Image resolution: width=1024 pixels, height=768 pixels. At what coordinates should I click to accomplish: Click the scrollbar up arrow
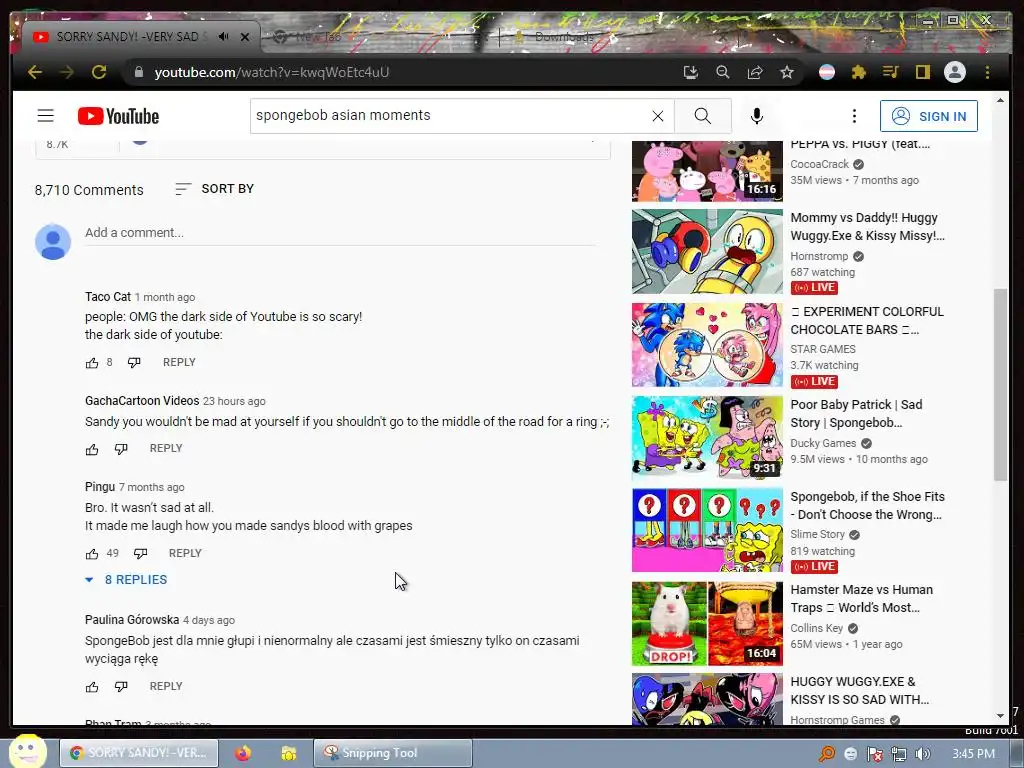pyautogui.click(x=1000, y=101)
